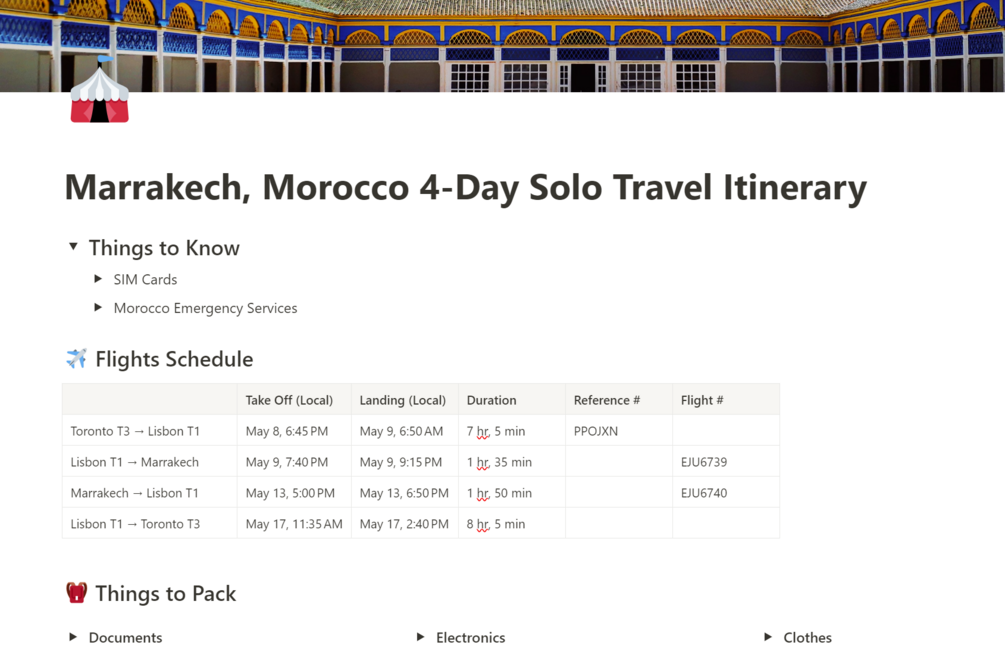The image size is (1005, 664).
Task: Click the Flight # column header
Action: click(702, 400)
